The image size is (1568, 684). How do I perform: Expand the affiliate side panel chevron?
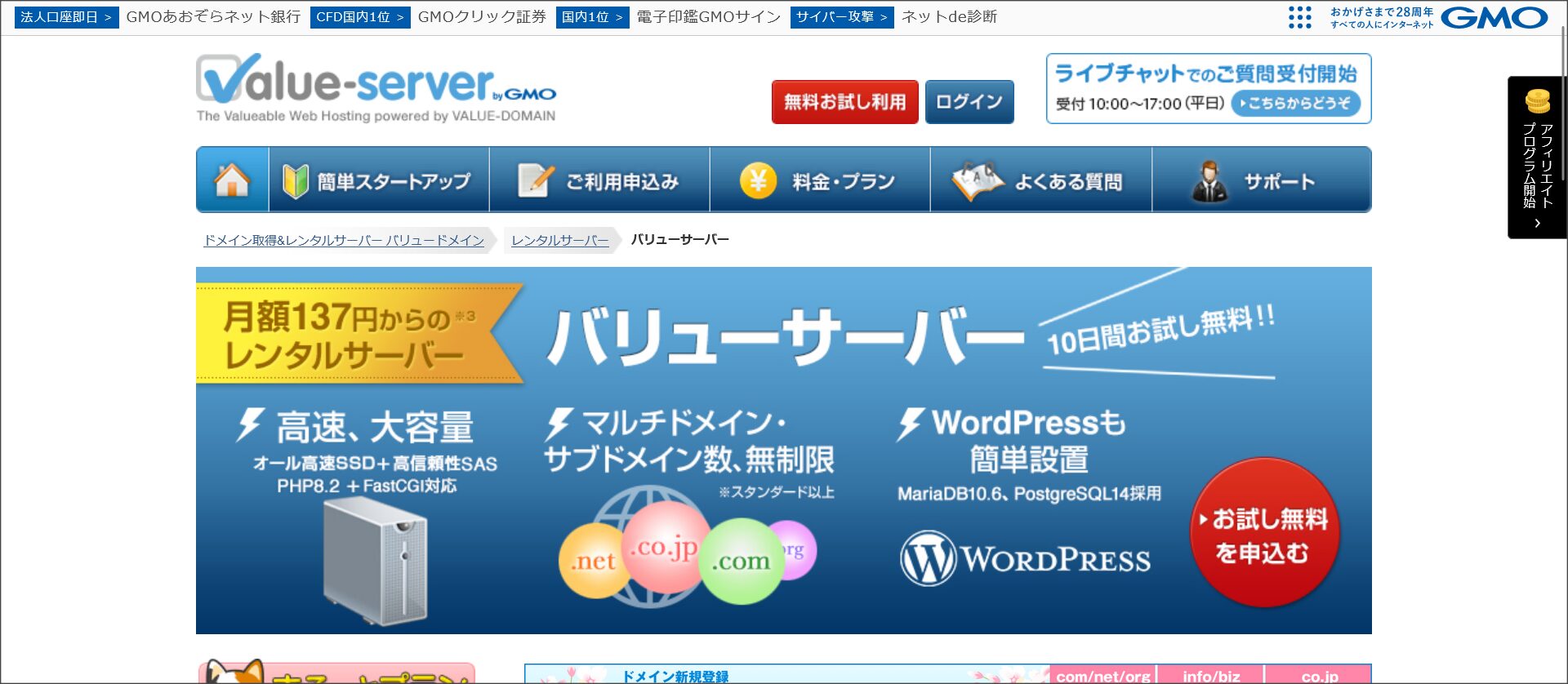click(1537, 223)
